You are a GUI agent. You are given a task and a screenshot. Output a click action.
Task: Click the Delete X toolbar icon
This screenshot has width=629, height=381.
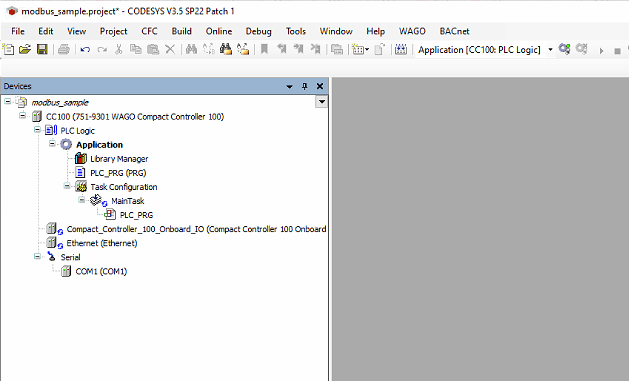click(170, 49)
